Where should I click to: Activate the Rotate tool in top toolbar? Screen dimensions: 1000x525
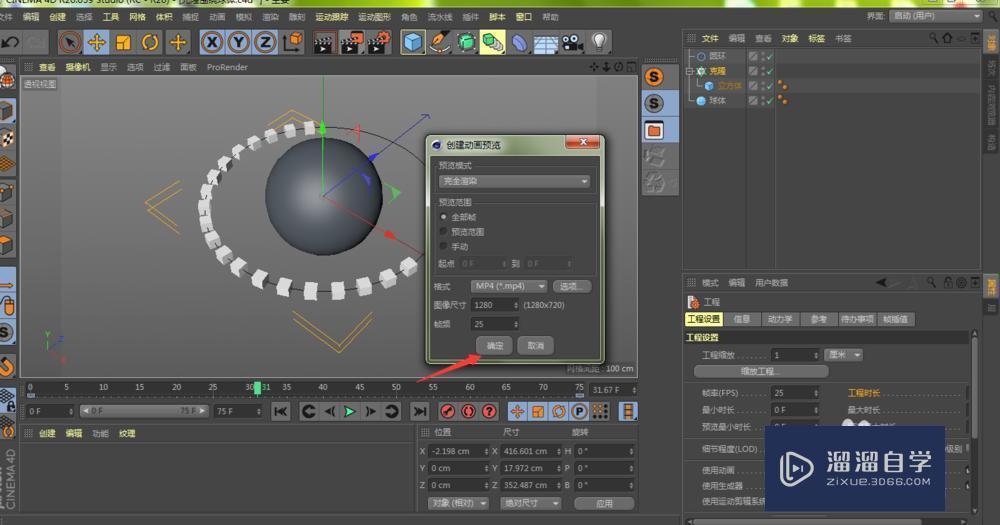151,43
